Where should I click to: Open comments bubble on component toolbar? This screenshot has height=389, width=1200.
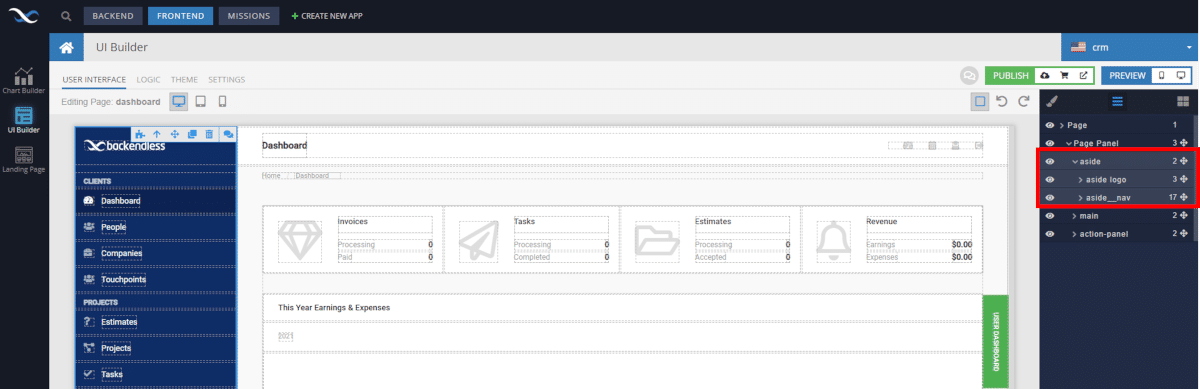coord(228,134)
